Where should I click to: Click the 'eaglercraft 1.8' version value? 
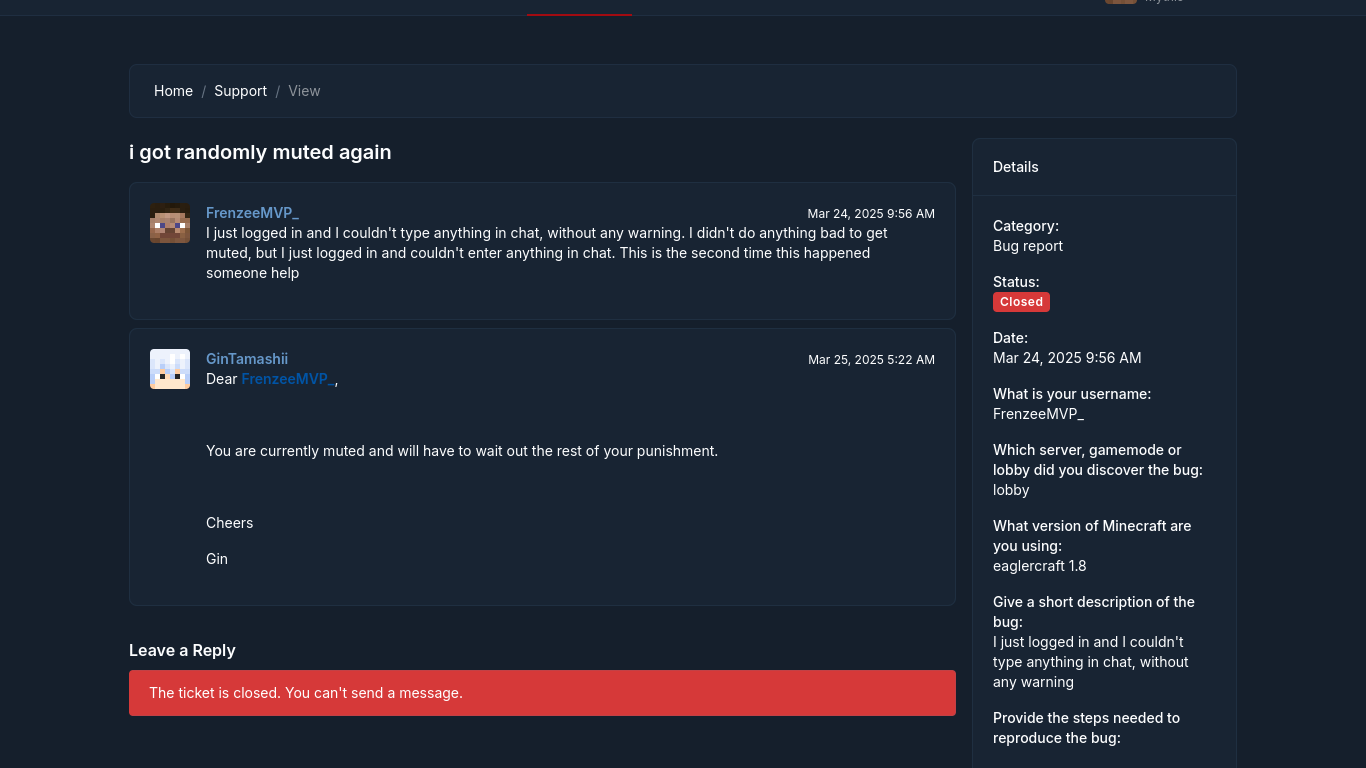click(x=1039, y=566)
